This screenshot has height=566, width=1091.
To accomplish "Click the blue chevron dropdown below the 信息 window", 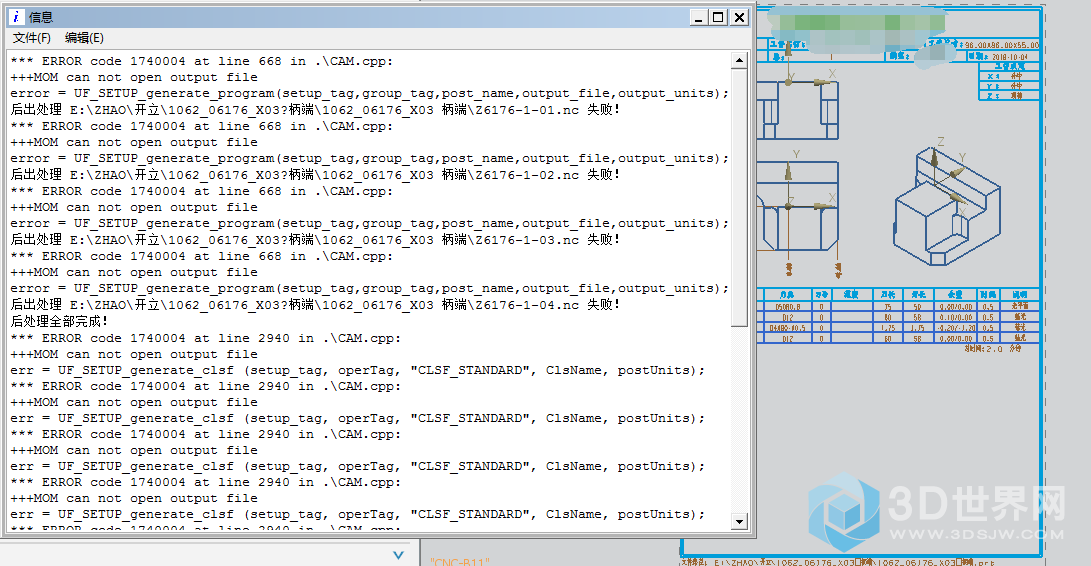I will [x=398, y=555].
